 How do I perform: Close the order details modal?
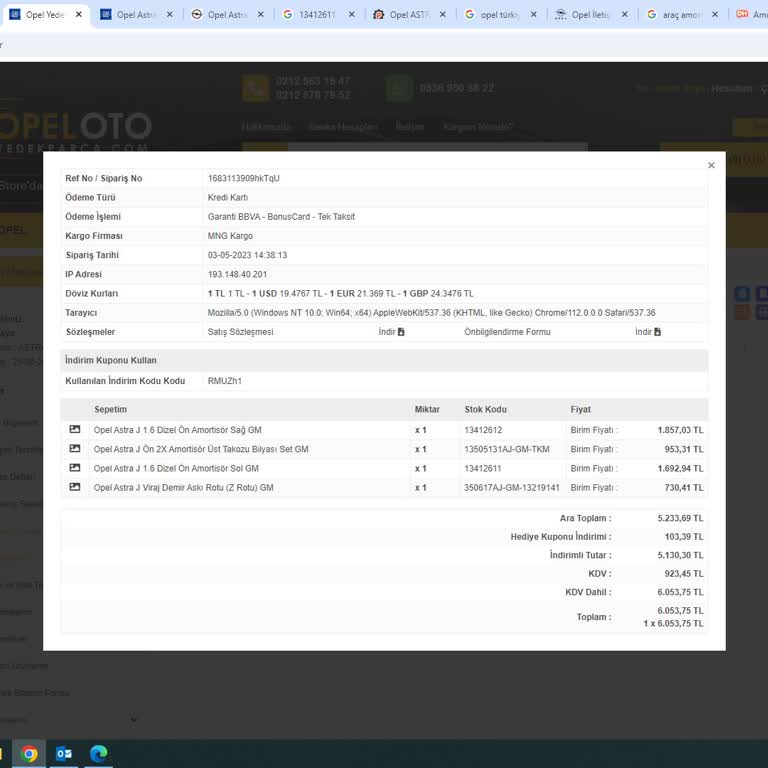click(711, 166)
